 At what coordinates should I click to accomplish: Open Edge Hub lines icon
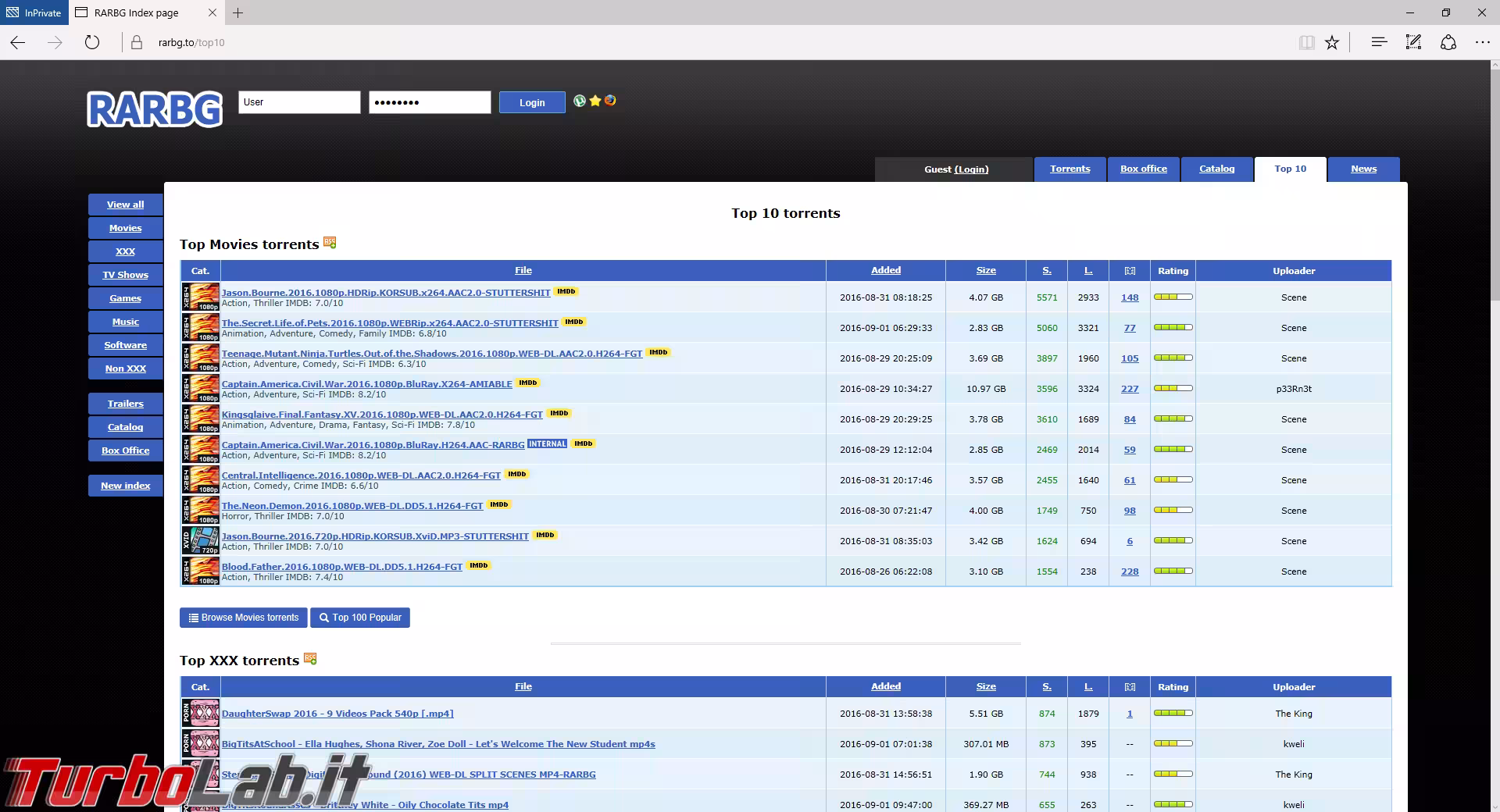tap(1379, 42)
